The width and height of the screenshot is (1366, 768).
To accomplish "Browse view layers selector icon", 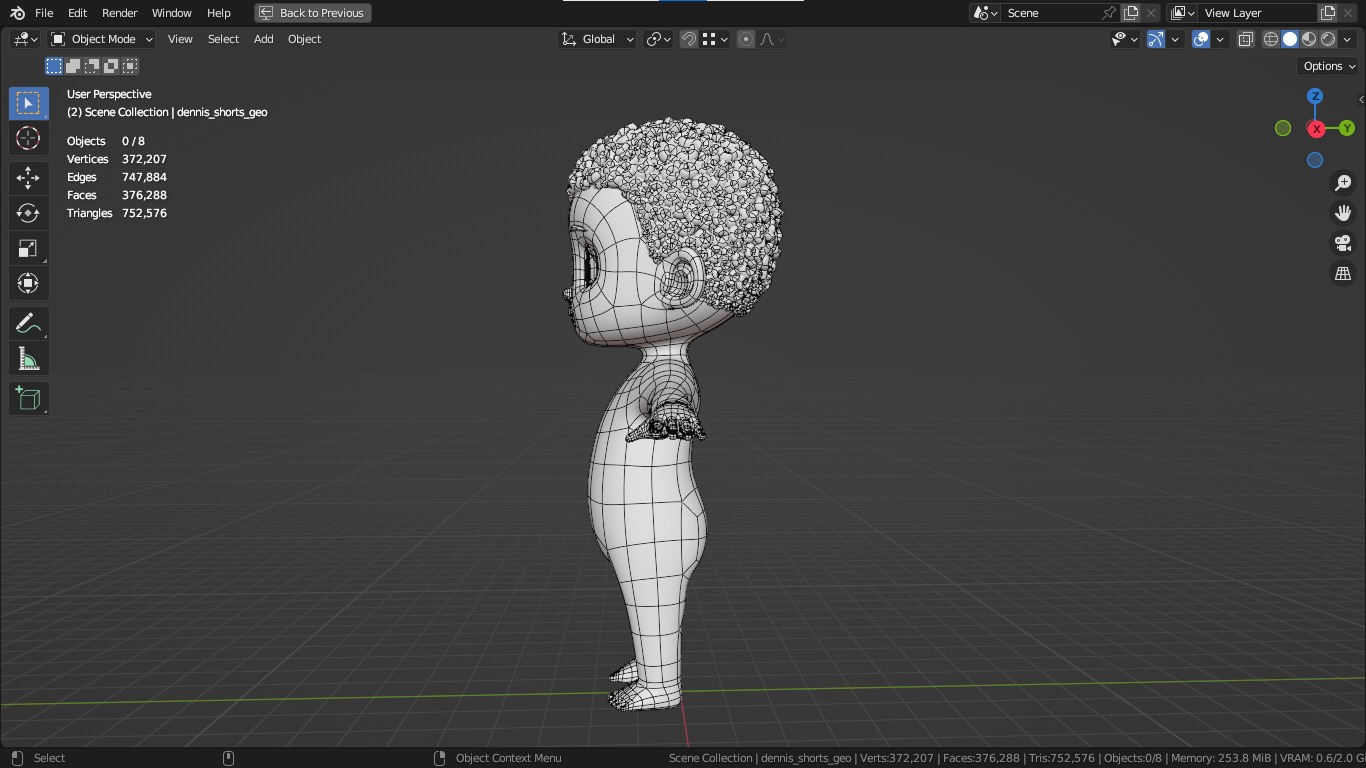I will pyautogui.click(x=1183, y=13).
